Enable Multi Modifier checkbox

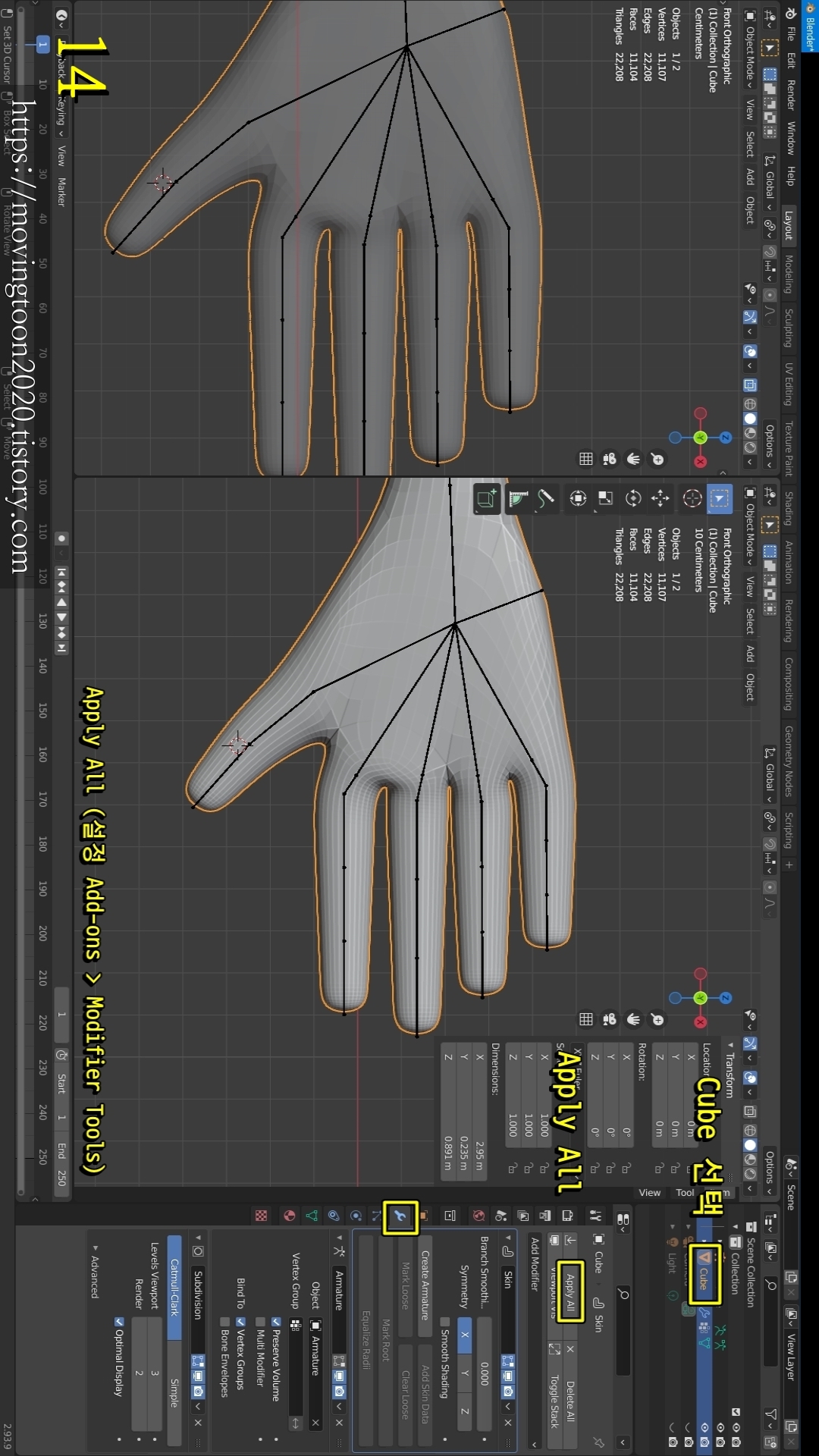[x=260, y=1322]
